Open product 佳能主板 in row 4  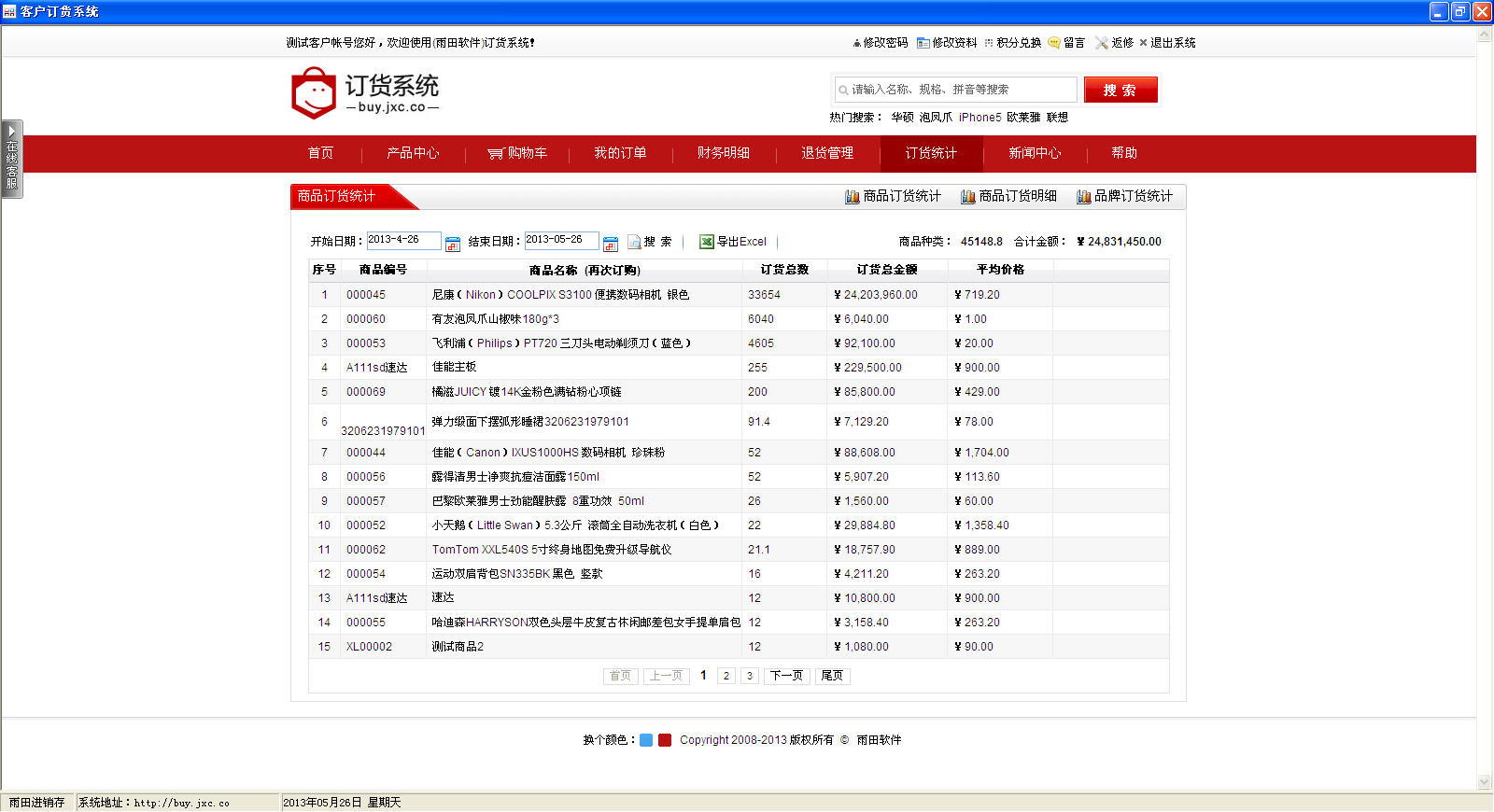[454, 368]
